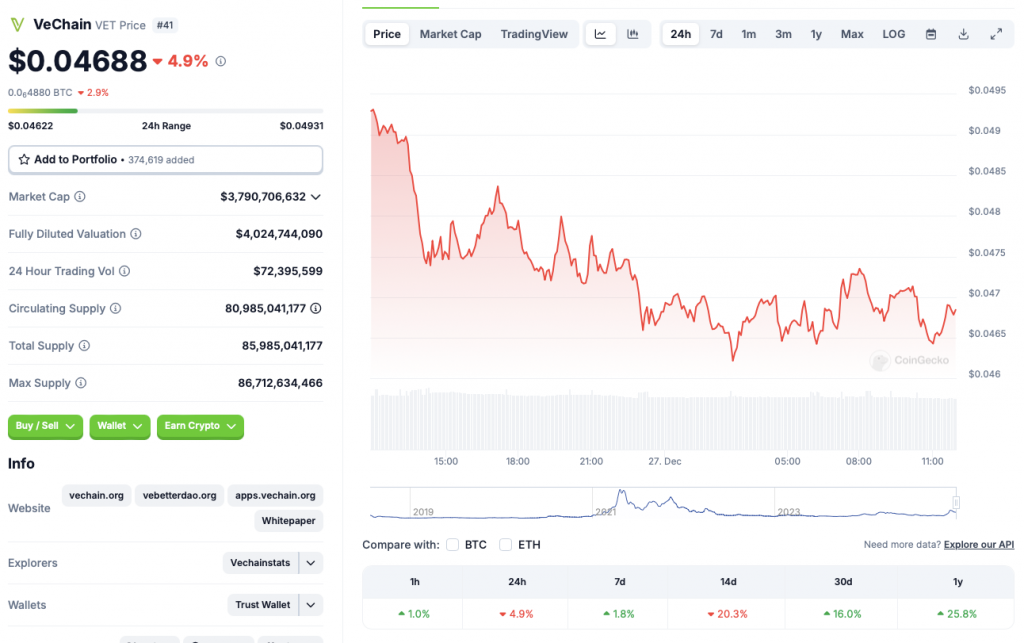Click the $0.04688 price text

(x=78, y=61)
